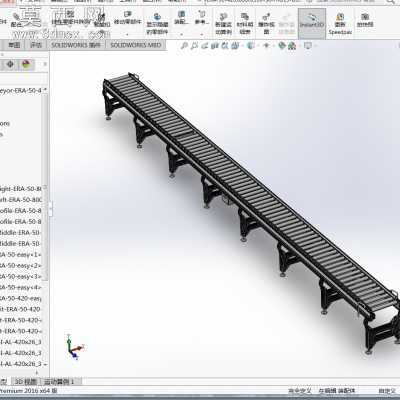Expand Reference Geometry dropdown arrow
Viewport: 400px width, 400px height.
tap(202, 34)
